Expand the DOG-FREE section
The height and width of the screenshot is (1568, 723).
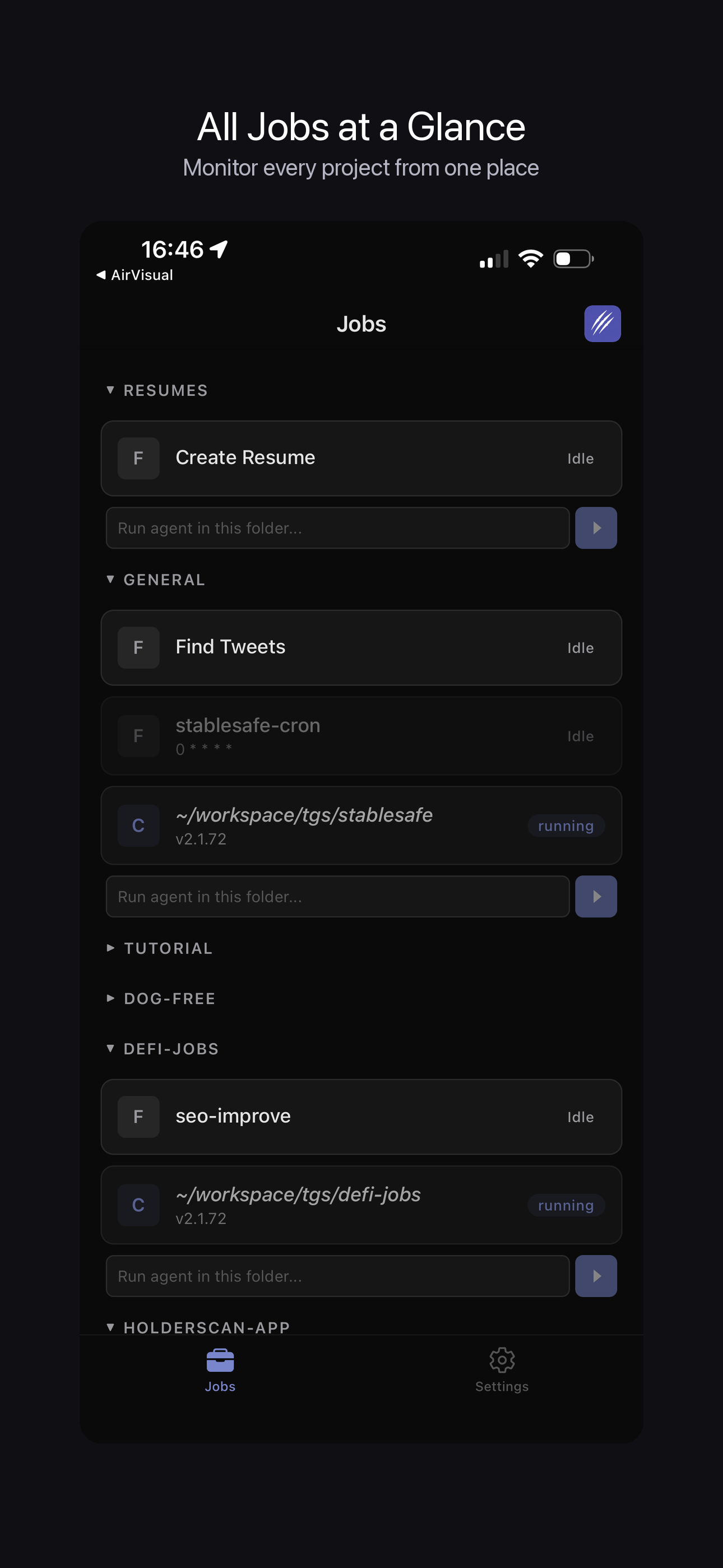tap(161, 998)
